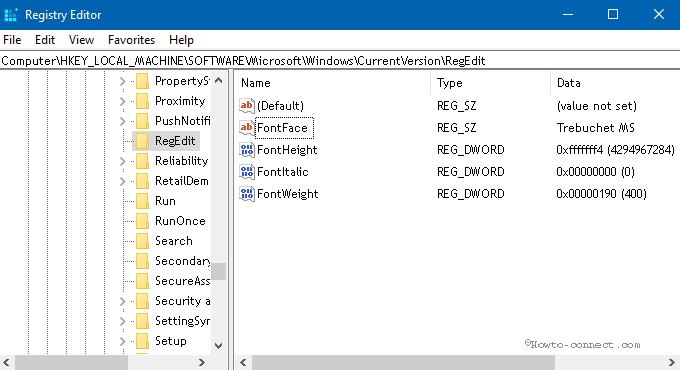Expand the Proximity key
The height and width of the screenshot is (370, 680).
tap(122, 101)
